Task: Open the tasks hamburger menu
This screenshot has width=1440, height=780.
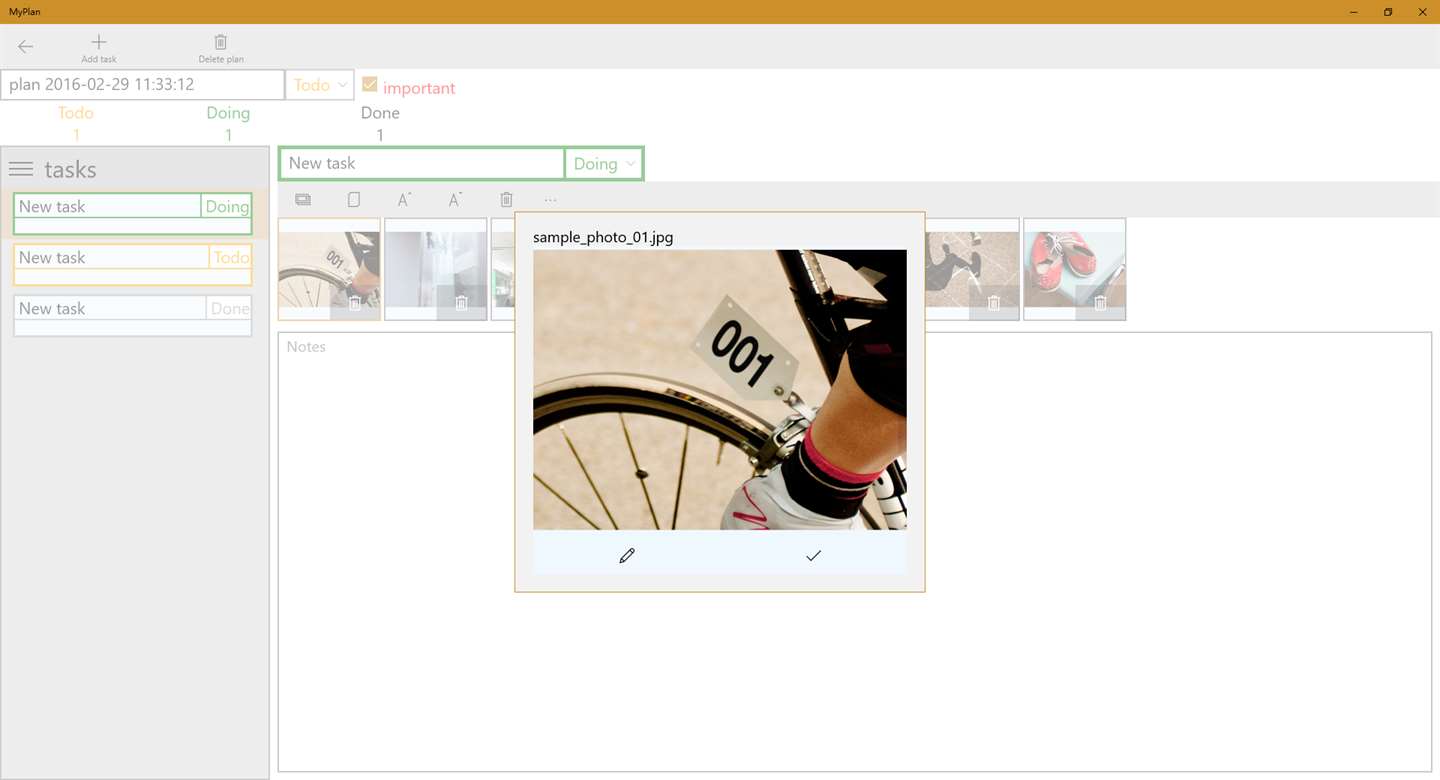Action: 21,169
